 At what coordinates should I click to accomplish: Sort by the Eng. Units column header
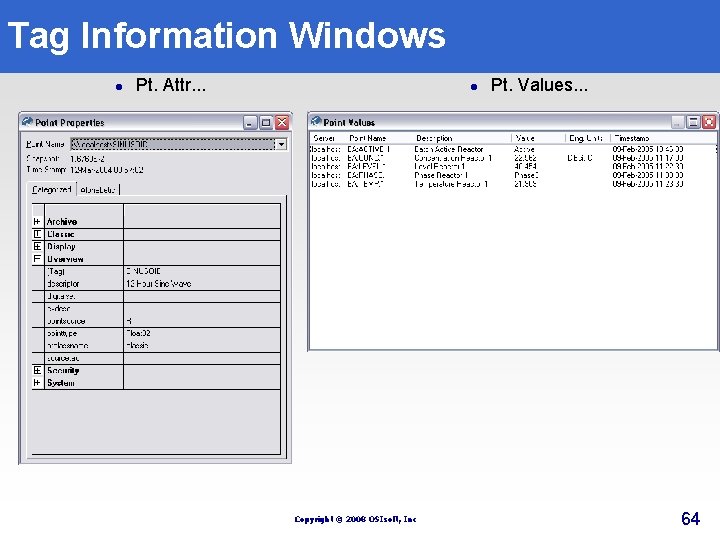pos(585,138)
